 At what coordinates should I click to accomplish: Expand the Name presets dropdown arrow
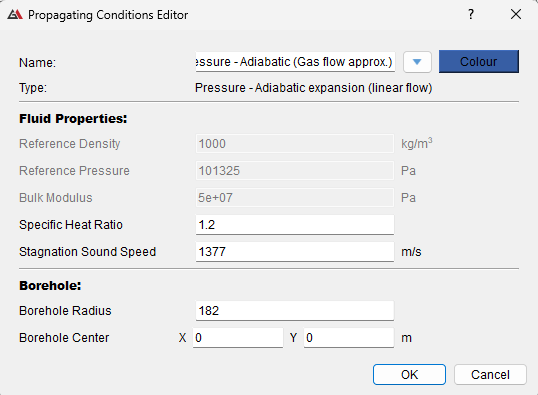(417, 62)
